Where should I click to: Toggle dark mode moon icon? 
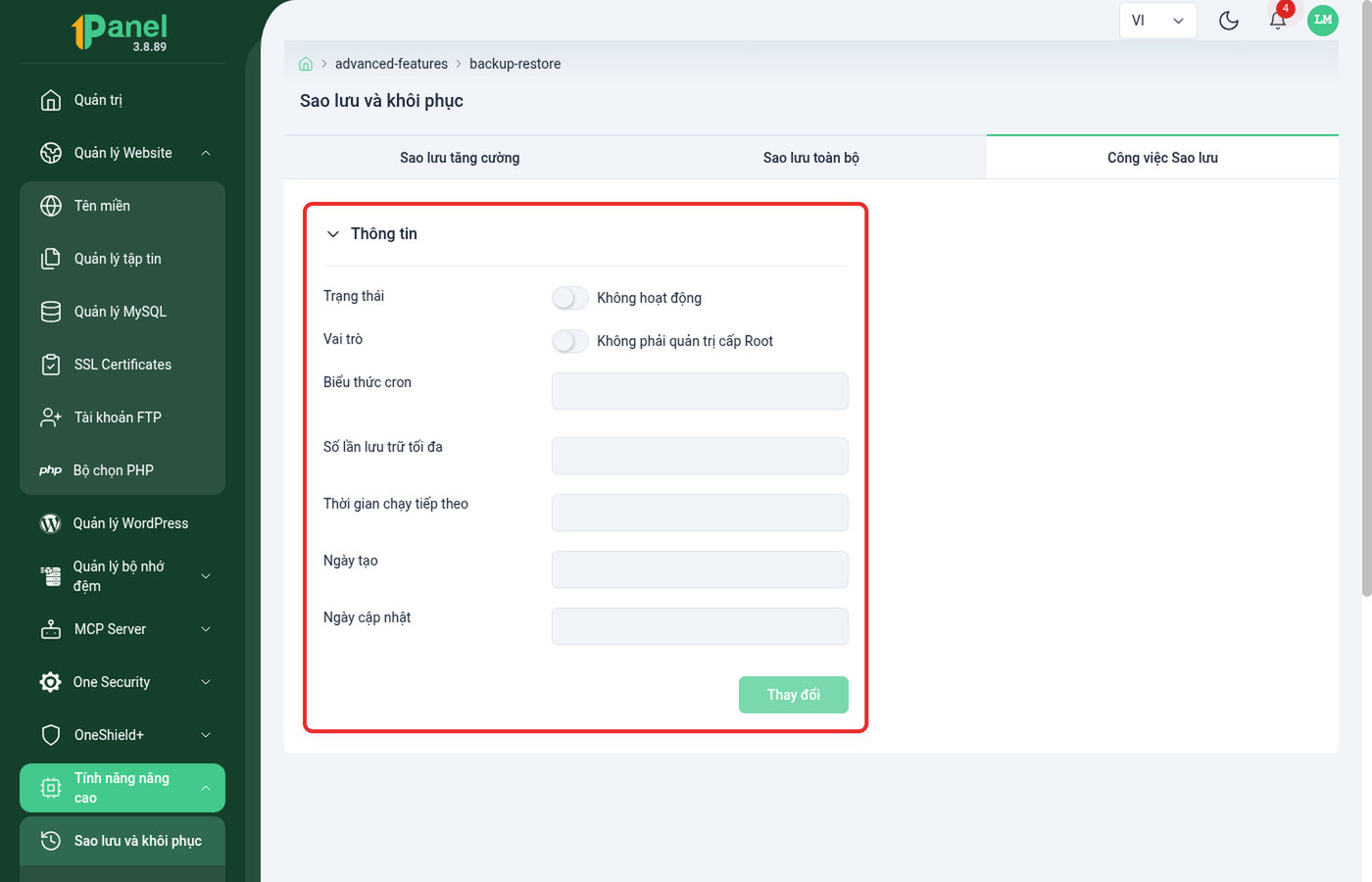(1229, 21)
